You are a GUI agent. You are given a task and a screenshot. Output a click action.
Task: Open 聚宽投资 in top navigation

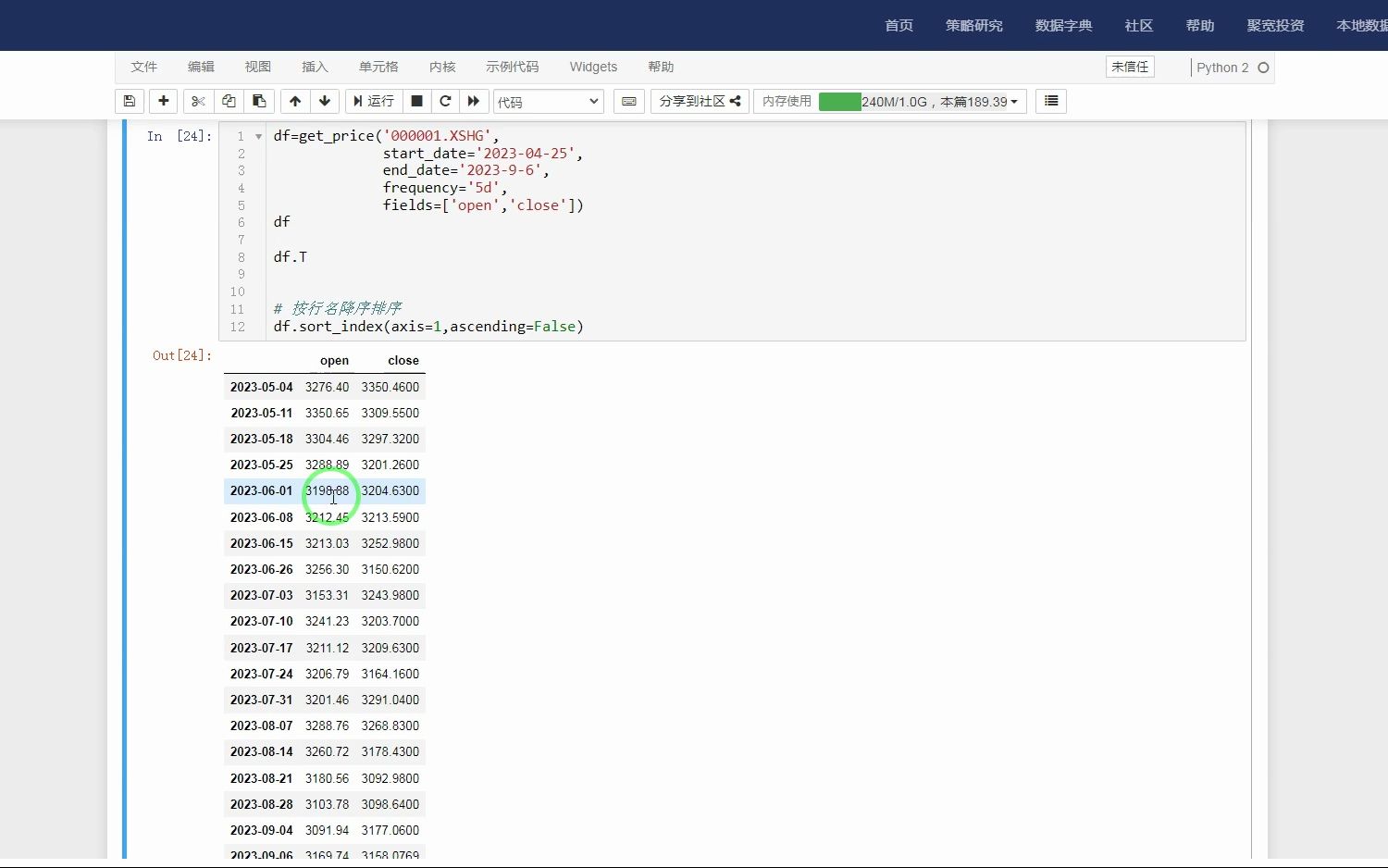tap(1275, 25)
